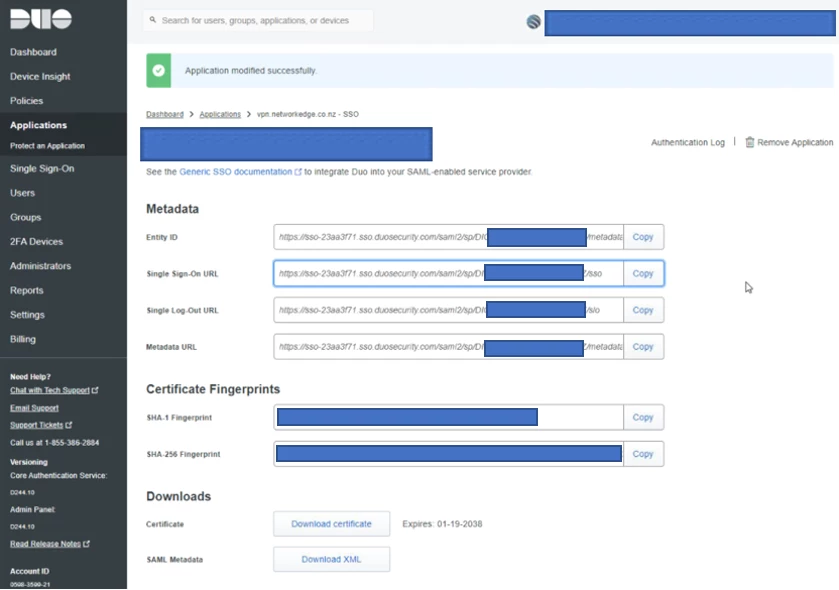Click Remove Application link
The width and height of the screenshot is (839, 590).
point(795,142)
